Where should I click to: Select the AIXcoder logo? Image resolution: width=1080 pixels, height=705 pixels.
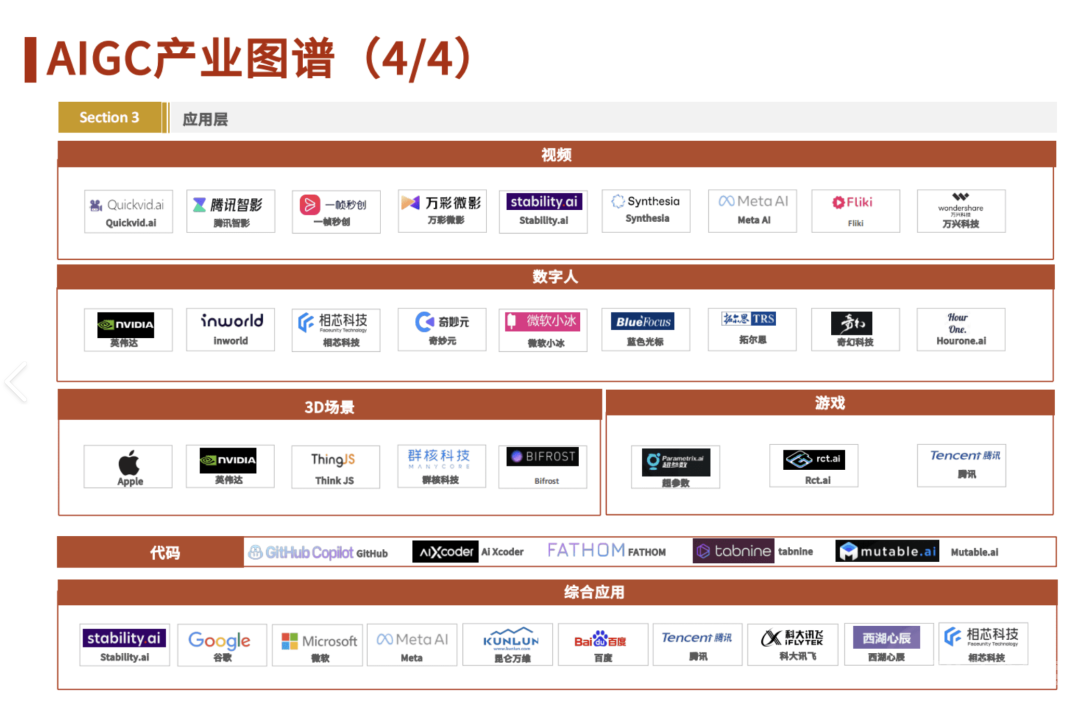click(446, 551)
